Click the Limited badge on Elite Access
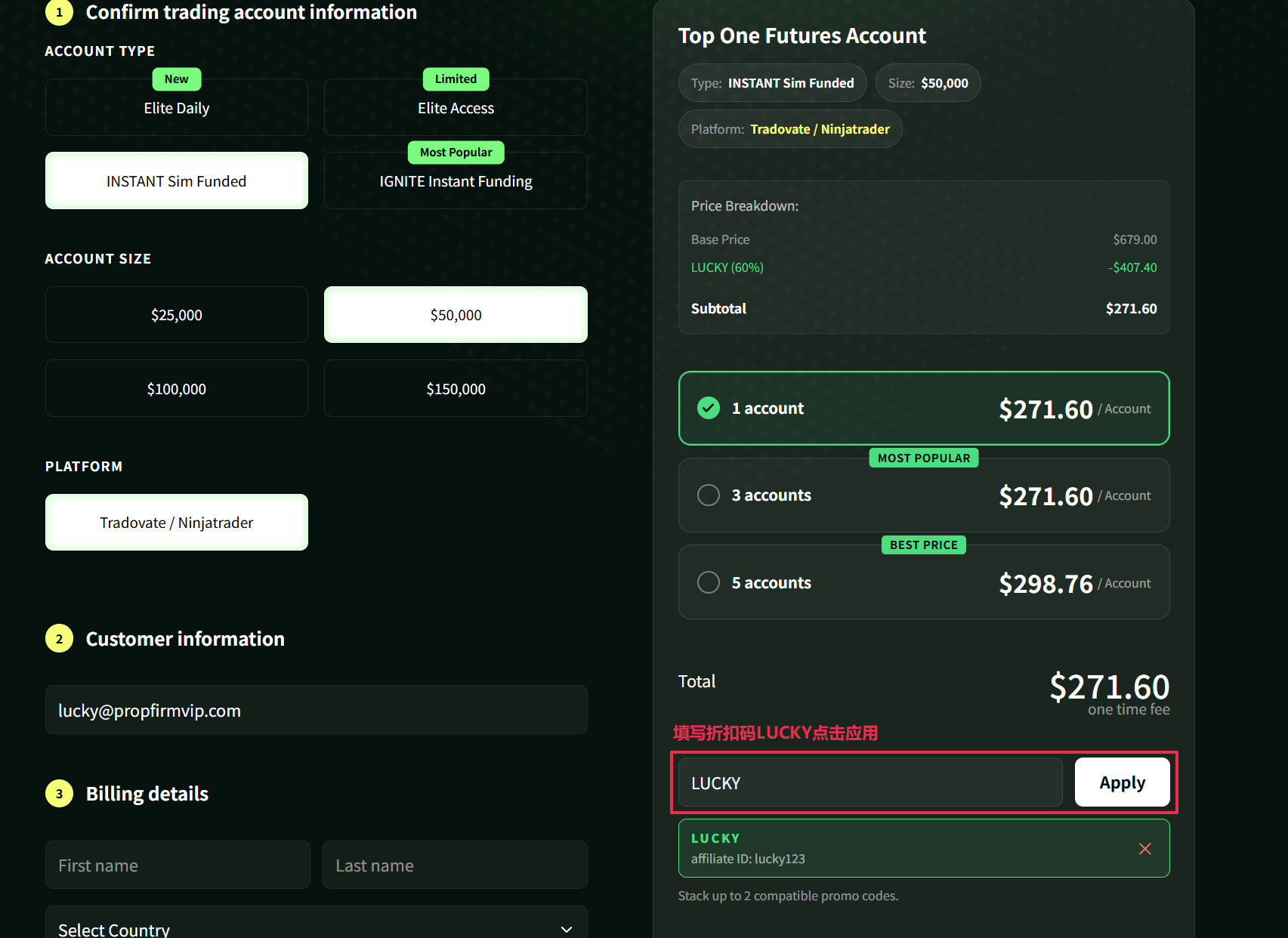1288x938 pixels. (x=456, y=79)
